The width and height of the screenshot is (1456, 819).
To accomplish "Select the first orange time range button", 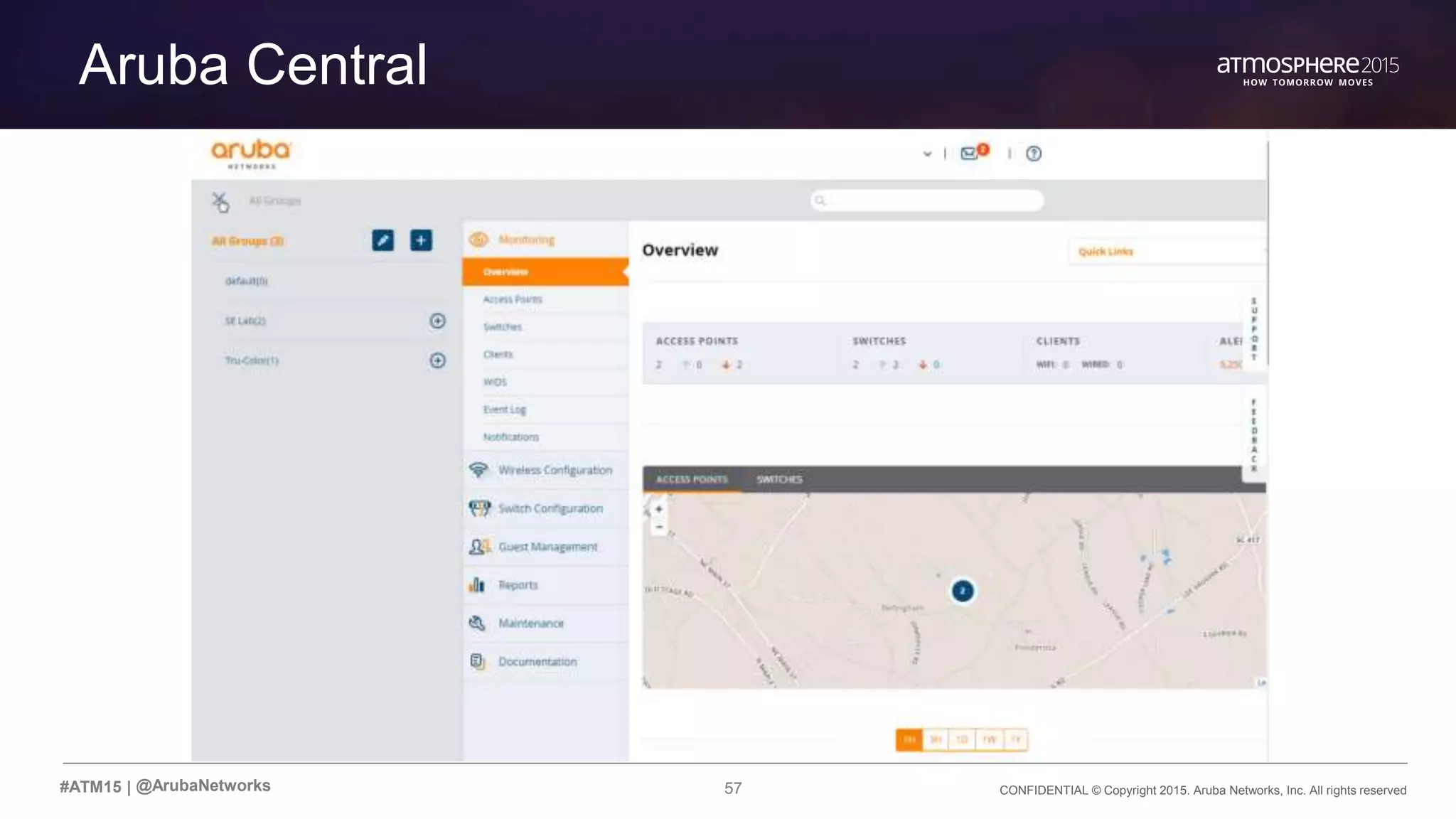I will 909,739.
